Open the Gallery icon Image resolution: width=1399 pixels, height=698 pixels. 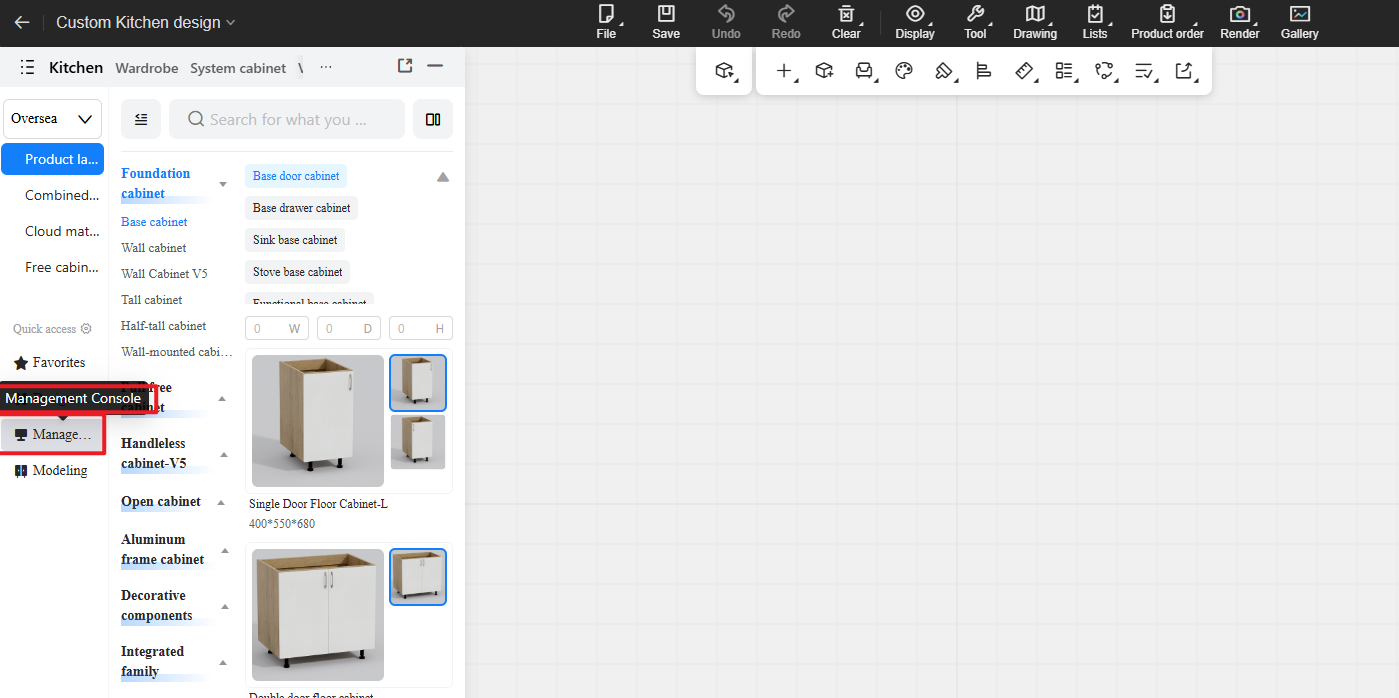click(x=1299, y=22)
